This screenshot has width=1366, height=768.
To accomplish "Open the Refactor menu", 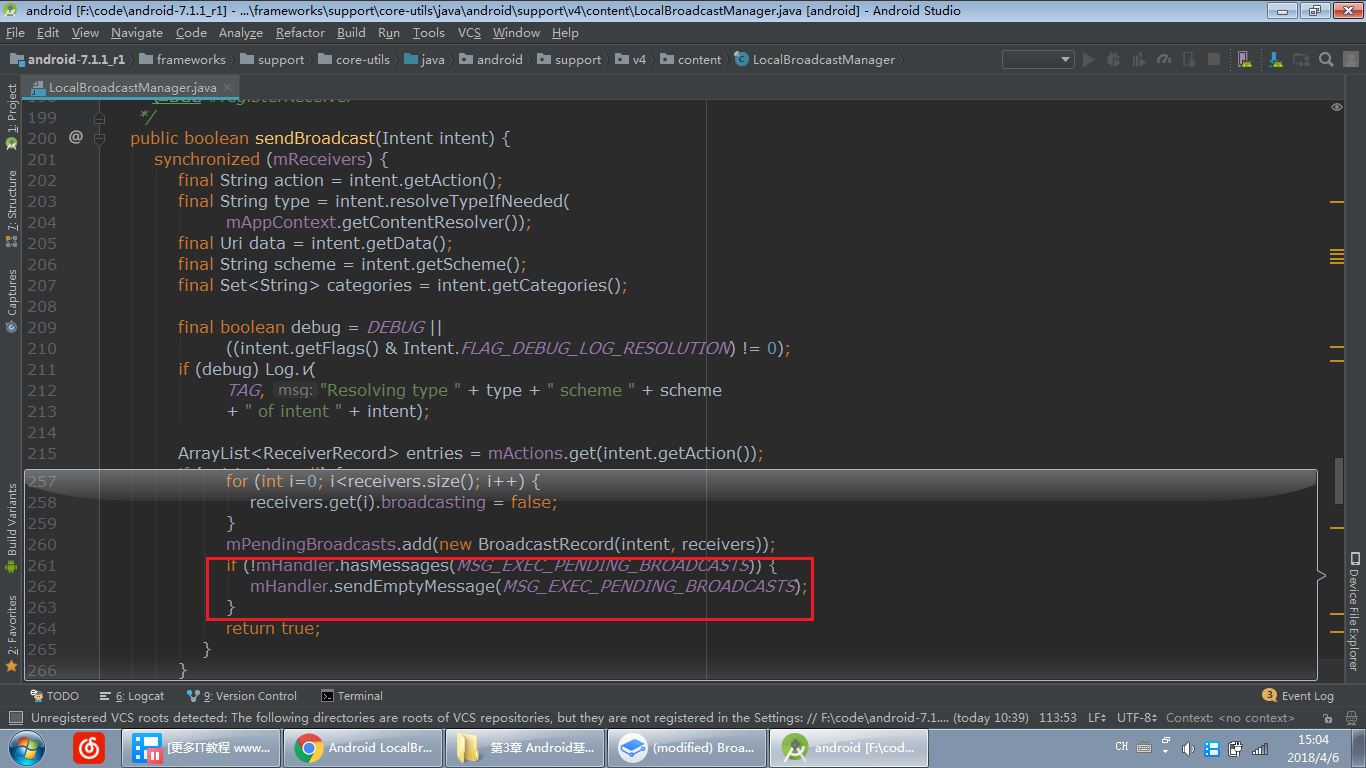I will click(300, 33).
